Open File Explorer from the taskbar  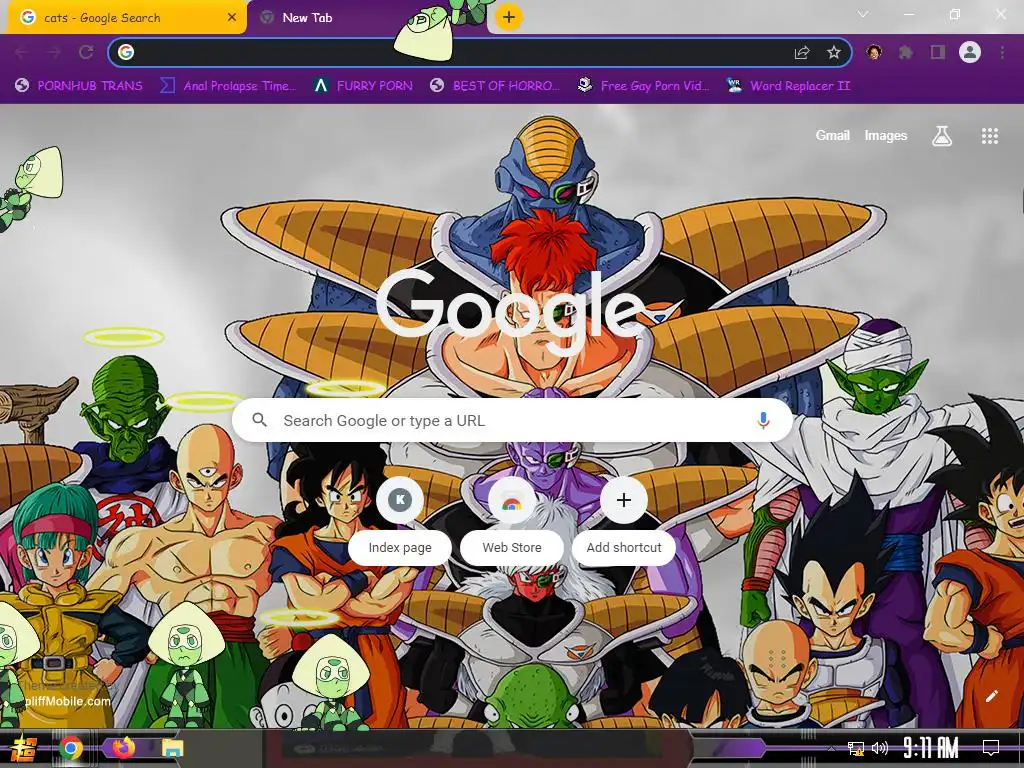click(x=173, y=748)
